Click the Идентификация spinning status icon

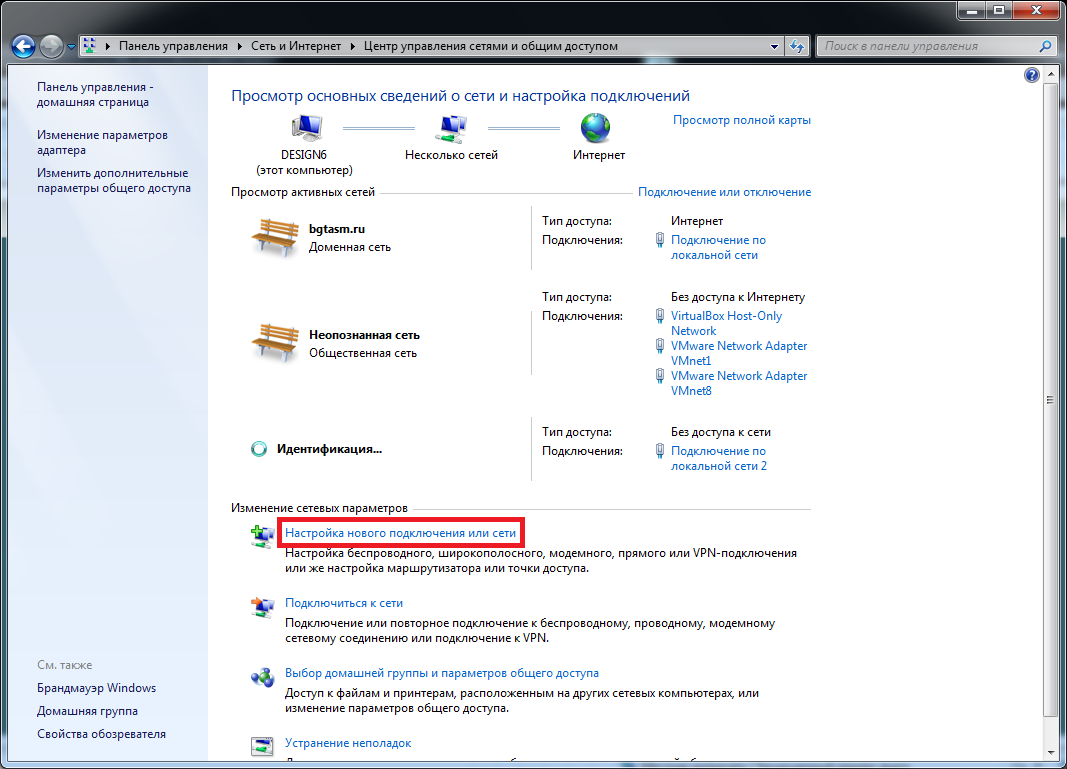tap(259, 449)
